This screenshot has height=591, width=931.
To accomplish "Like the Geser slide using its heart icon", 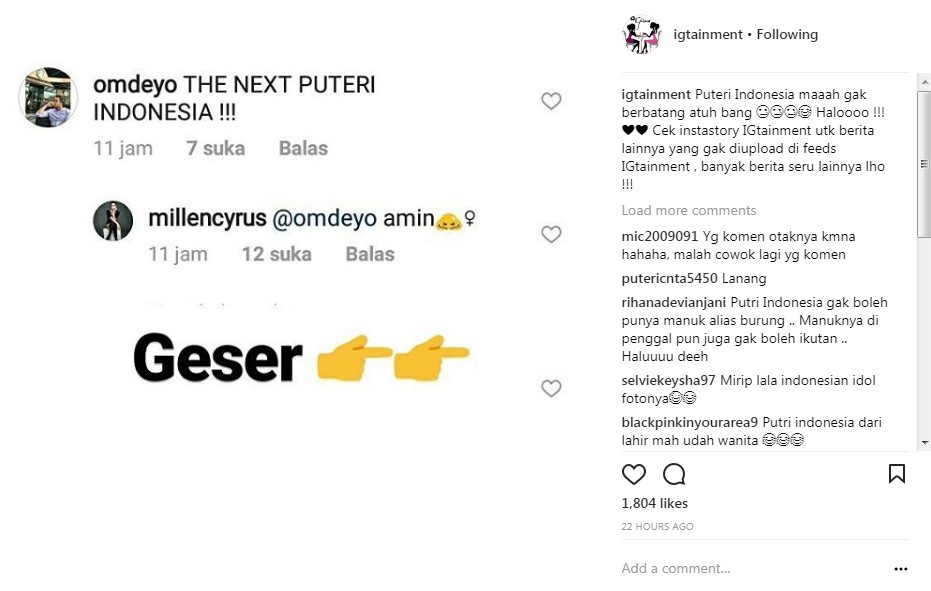I will (x=551, y=388).
